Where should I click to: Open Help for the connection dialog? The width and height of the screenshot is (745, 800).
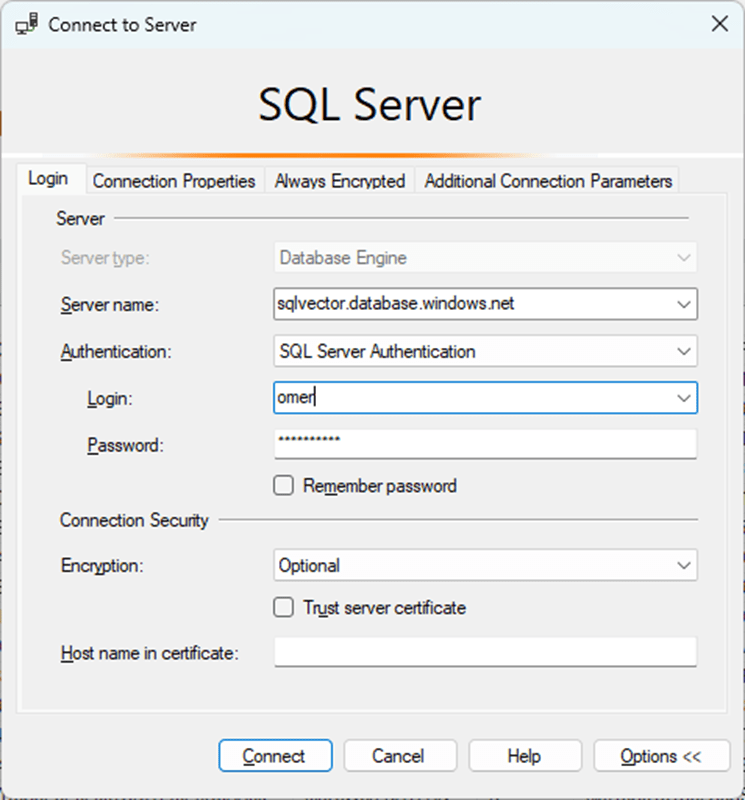[524, 756]
